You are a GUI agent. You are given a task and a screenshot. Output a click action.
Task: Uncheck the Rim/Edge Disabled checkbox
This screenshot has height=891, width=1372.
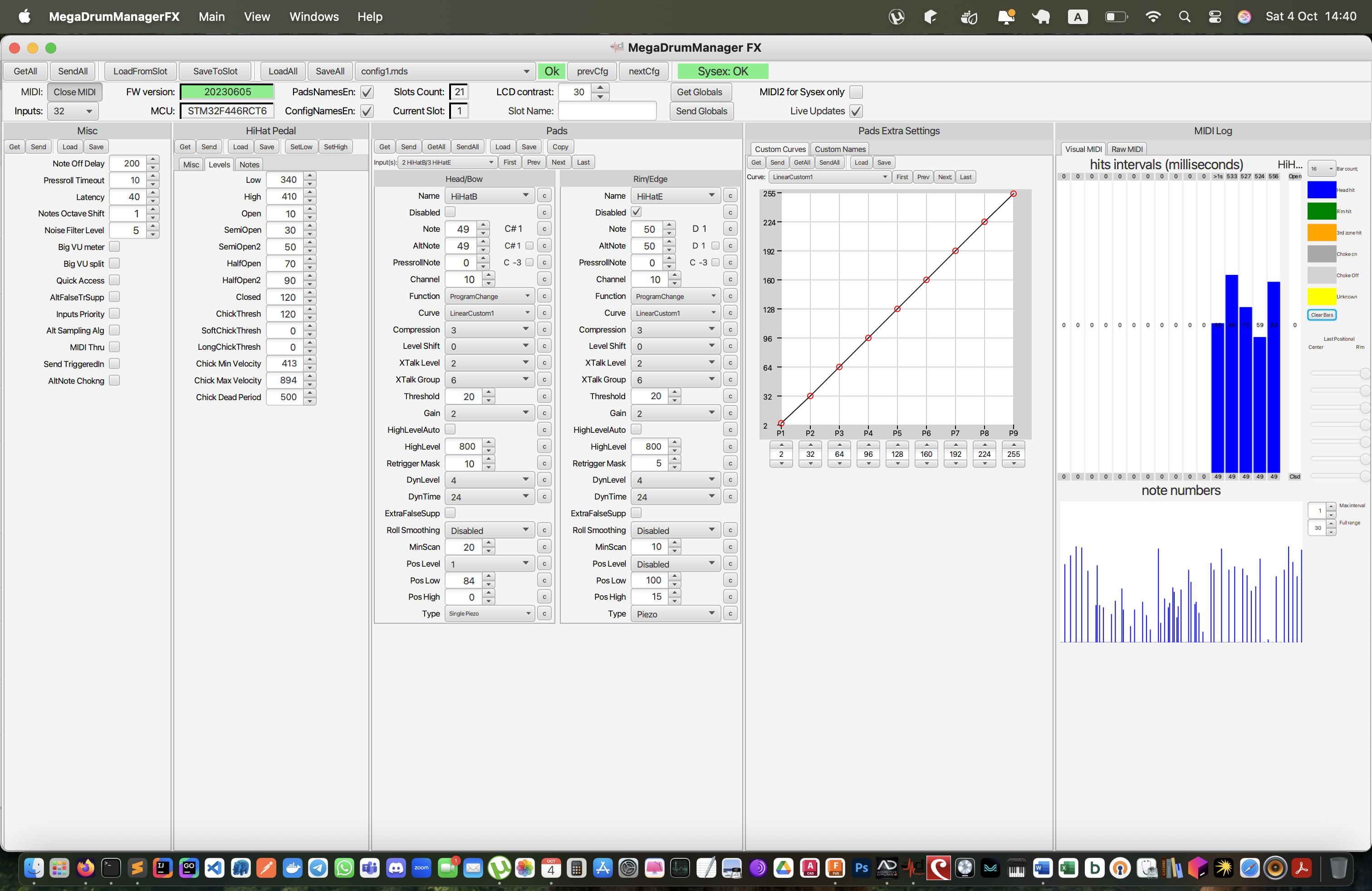click(x=637, y=212)
